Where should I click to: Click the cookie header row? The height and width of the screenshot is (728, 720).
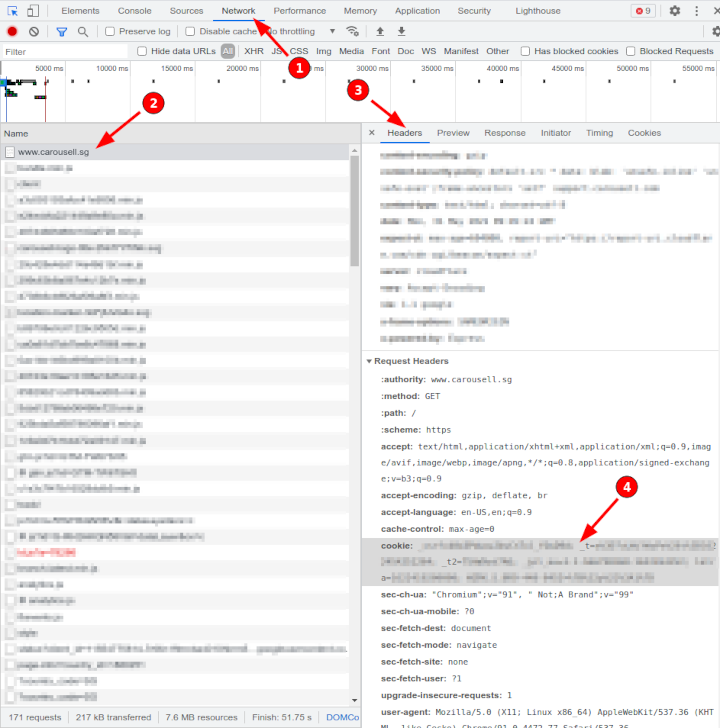click(x=540, y=561)
